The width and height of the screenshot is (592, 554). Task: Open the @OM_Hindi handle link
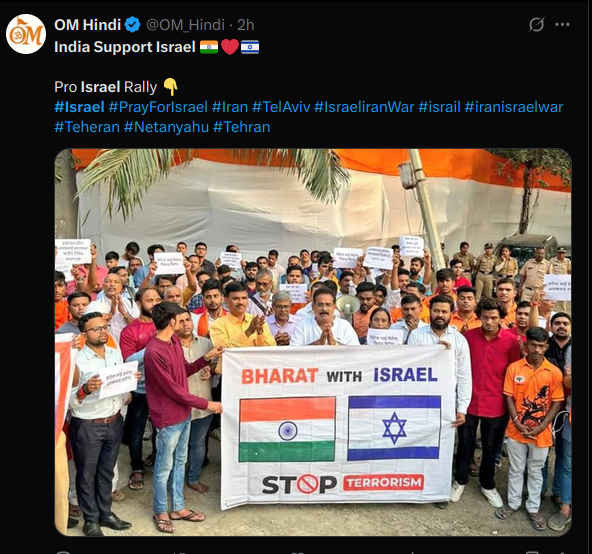click(185, 25)
